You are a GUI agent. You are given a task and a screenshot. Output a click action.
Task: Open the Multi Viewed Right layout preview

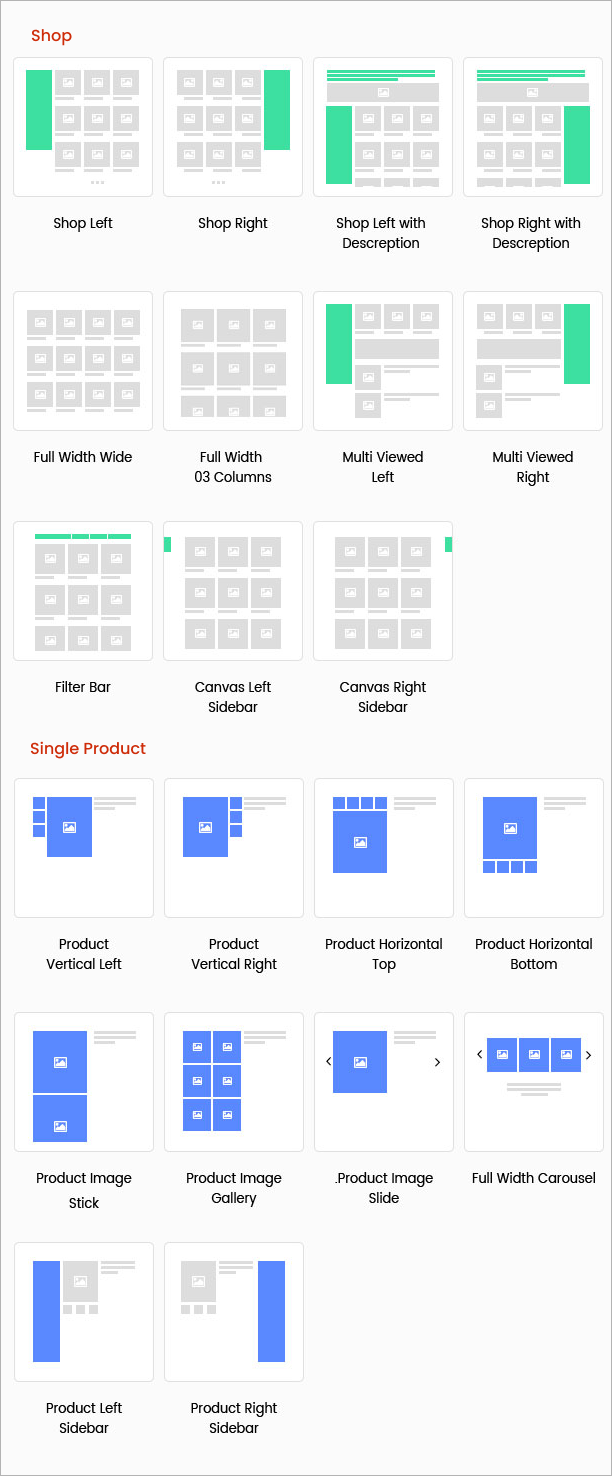tap(532, 361)
